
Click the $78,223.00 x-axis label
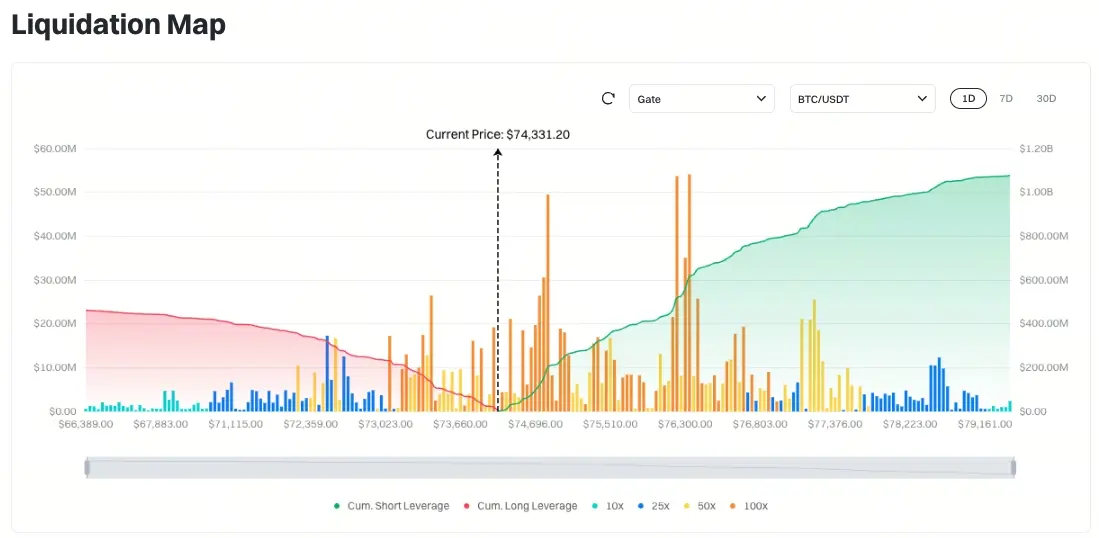click(x=910, y=425)
